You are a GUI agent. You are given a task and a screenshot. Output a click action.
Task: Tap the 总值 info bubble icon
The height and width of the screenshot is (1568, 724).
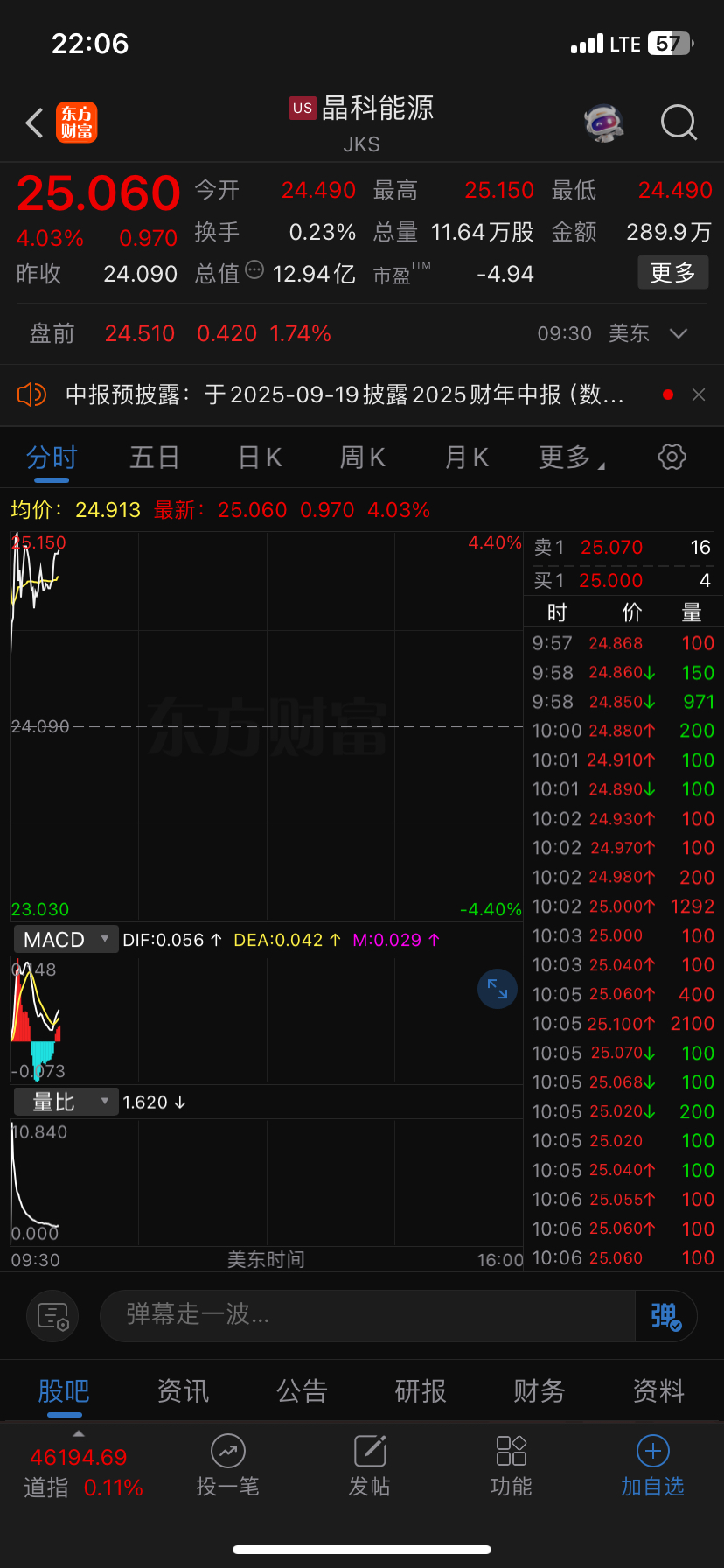[254, 270]
